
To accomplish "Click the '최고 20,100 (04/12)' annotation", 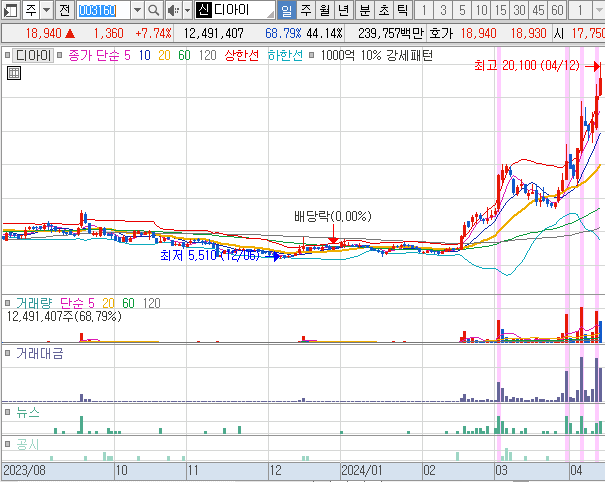I will click(527, 66).
